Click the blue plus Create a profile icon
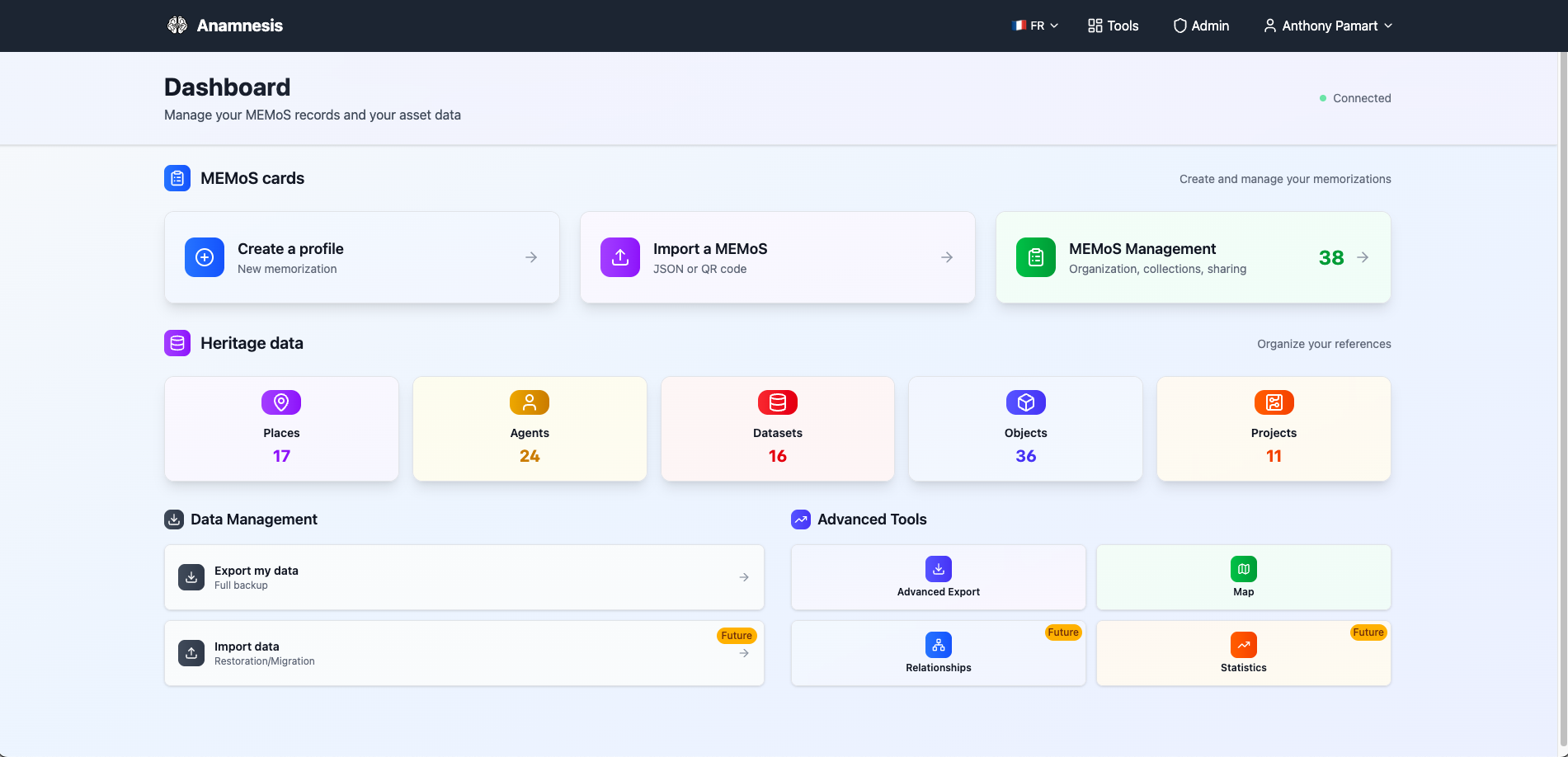The width and height of the screenshot is (1568, 757). 205,257
